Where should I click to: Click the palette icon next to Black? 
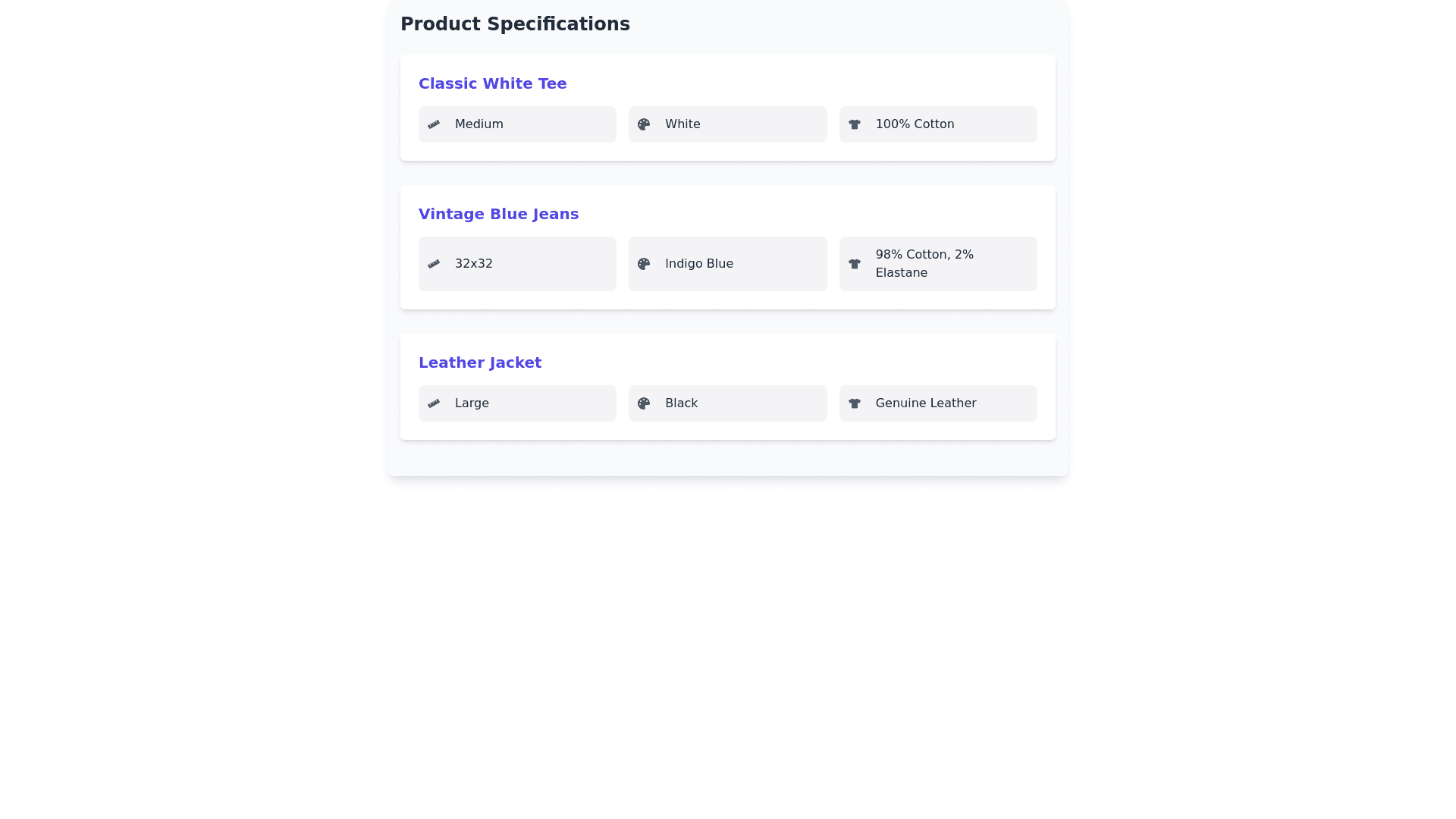pyautogui.click(x=644, y=403)
